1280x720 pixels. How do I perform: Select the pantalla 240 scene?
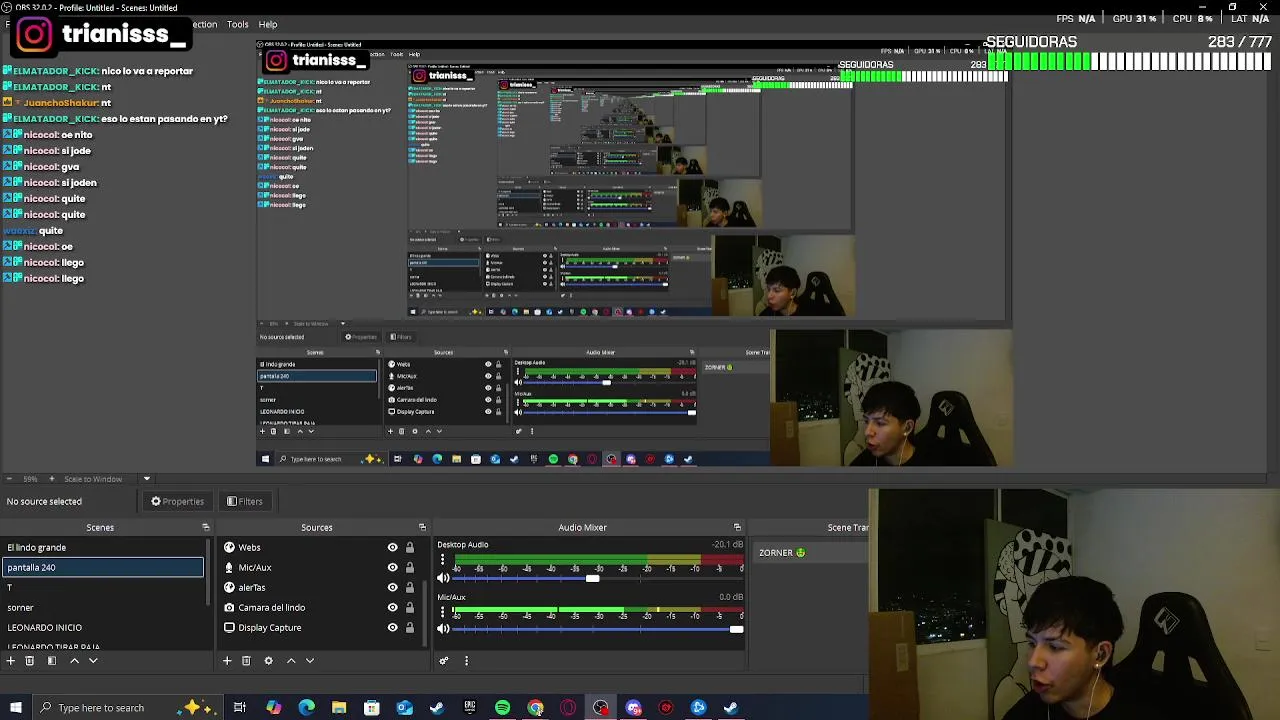pos(102,568)
